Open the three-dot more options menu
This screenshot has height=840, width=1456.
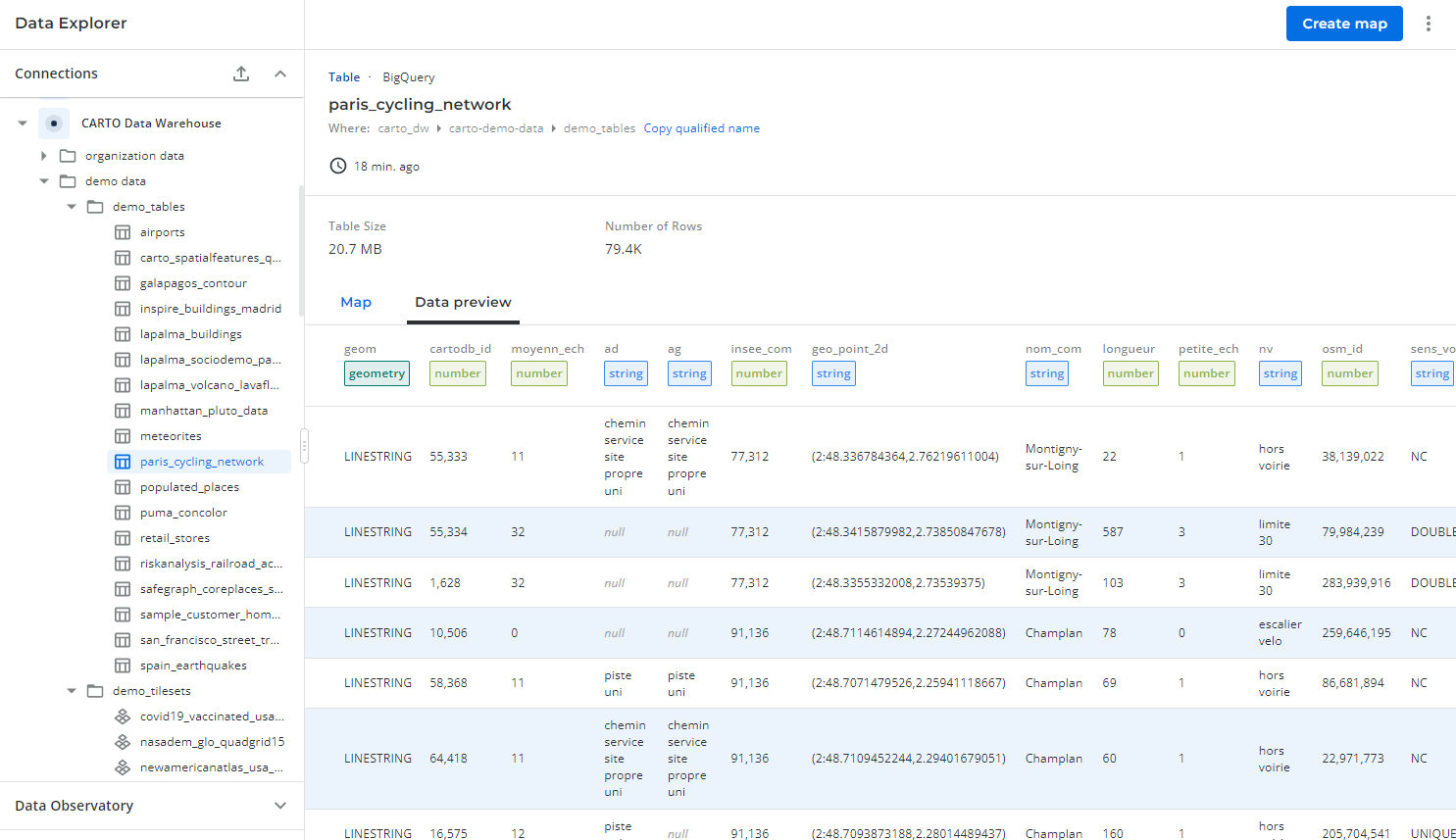point(1429,24)
